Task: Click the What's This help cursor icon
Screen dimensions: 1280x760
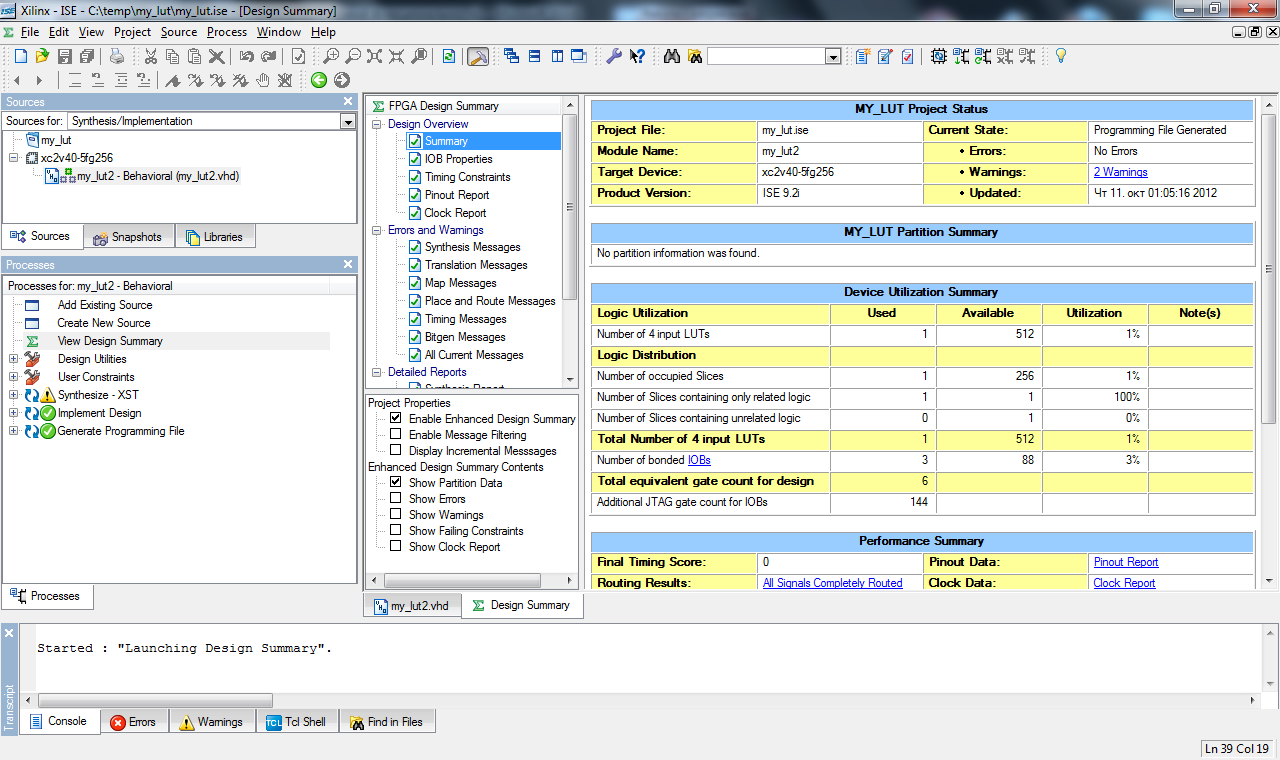Action: pyautogui.click(x=637, y=56)
